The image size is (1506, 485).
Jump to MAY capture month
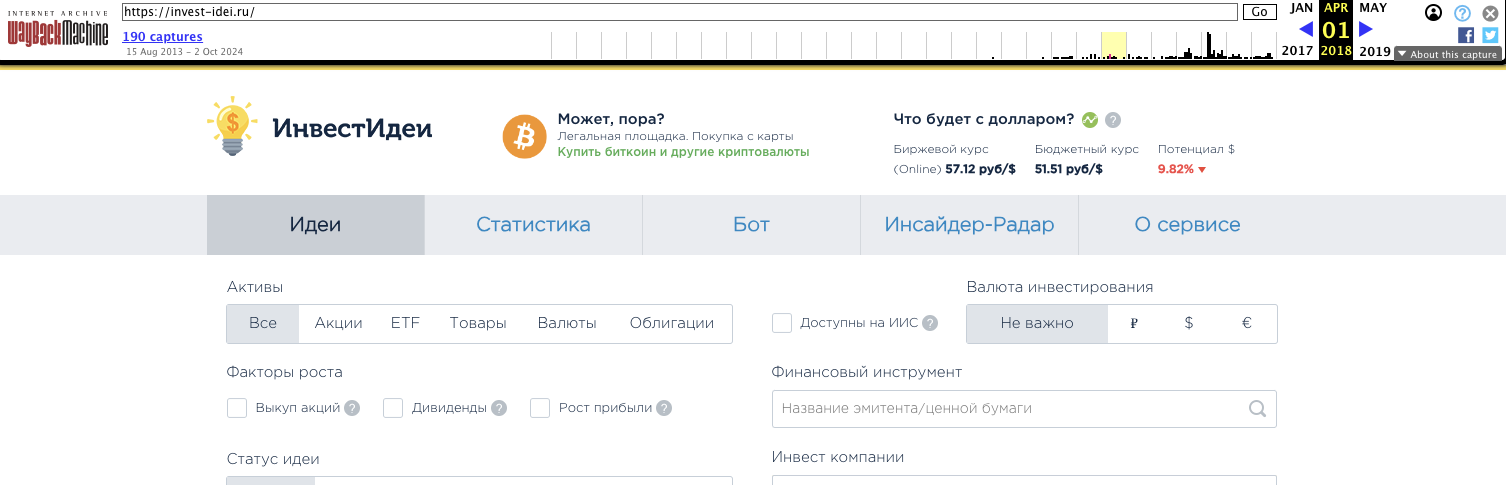tap(1373, 8)
